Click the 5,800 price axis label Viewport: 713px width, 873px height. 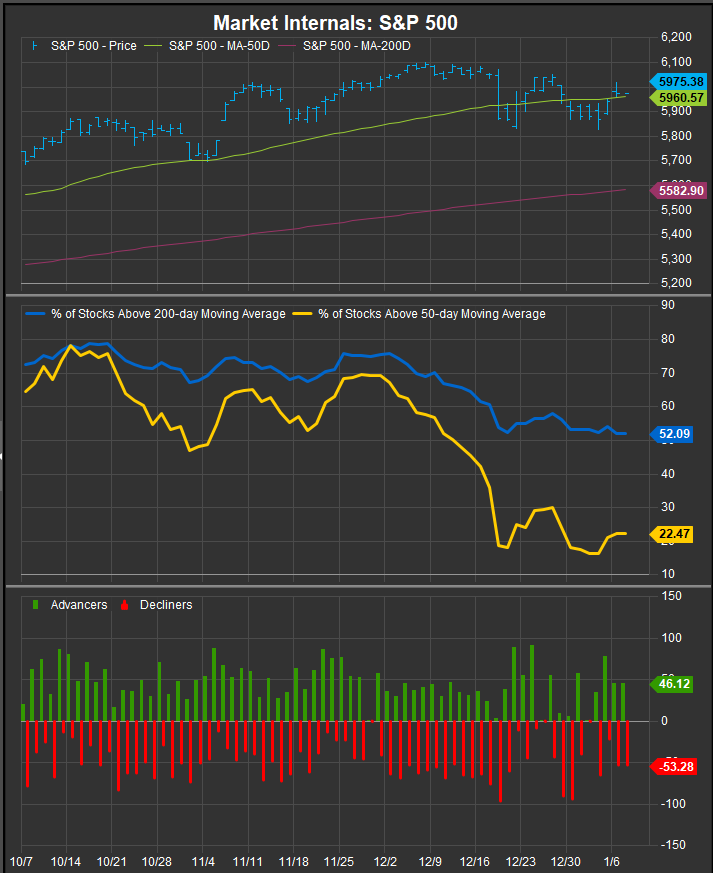[x=676, y=136]
